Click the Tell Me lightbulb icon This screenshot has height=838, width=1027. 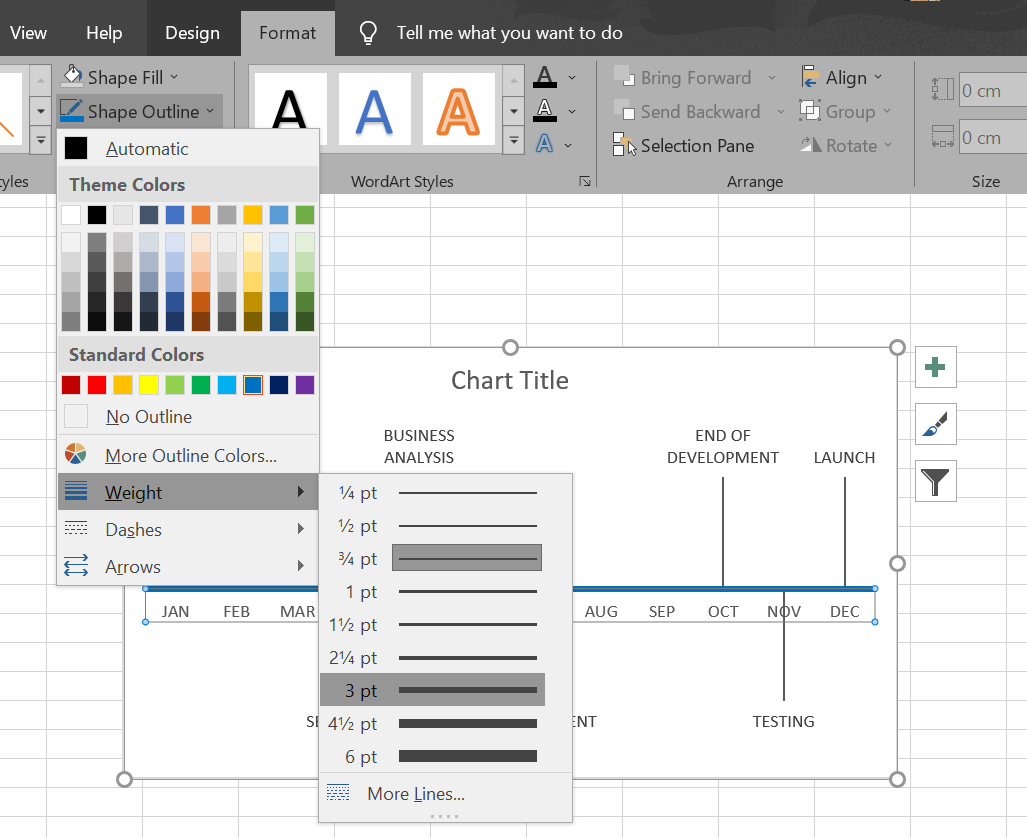[368, 33]
